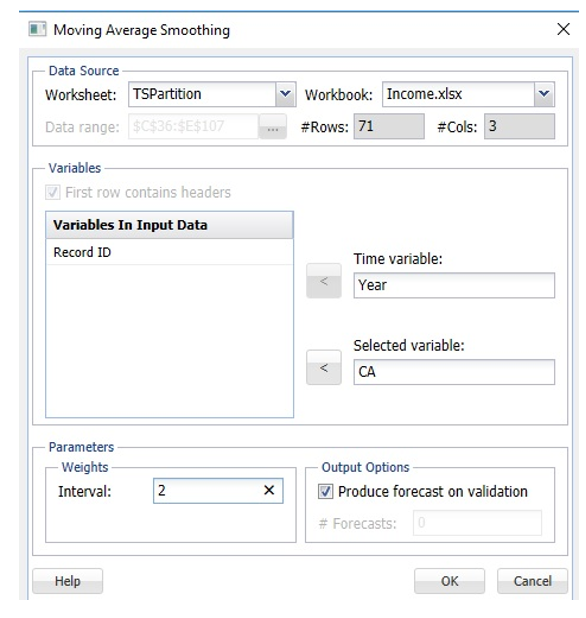The width and height of the screenshot is (586, 618).
Task: Click the #Rows field showing 71
Action: [389, 127]
